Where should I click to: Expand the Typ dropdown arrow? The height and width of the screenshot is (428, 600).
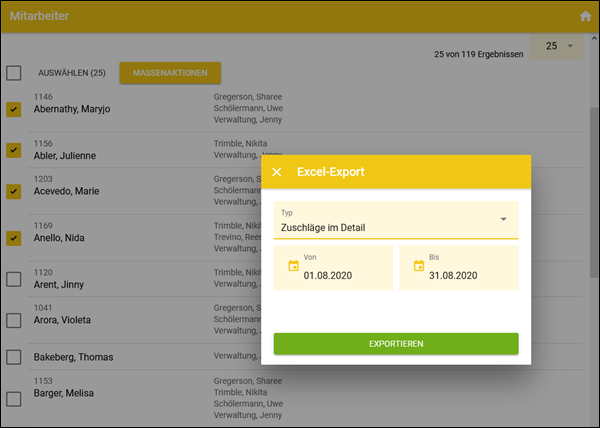[x=503, y=219]
